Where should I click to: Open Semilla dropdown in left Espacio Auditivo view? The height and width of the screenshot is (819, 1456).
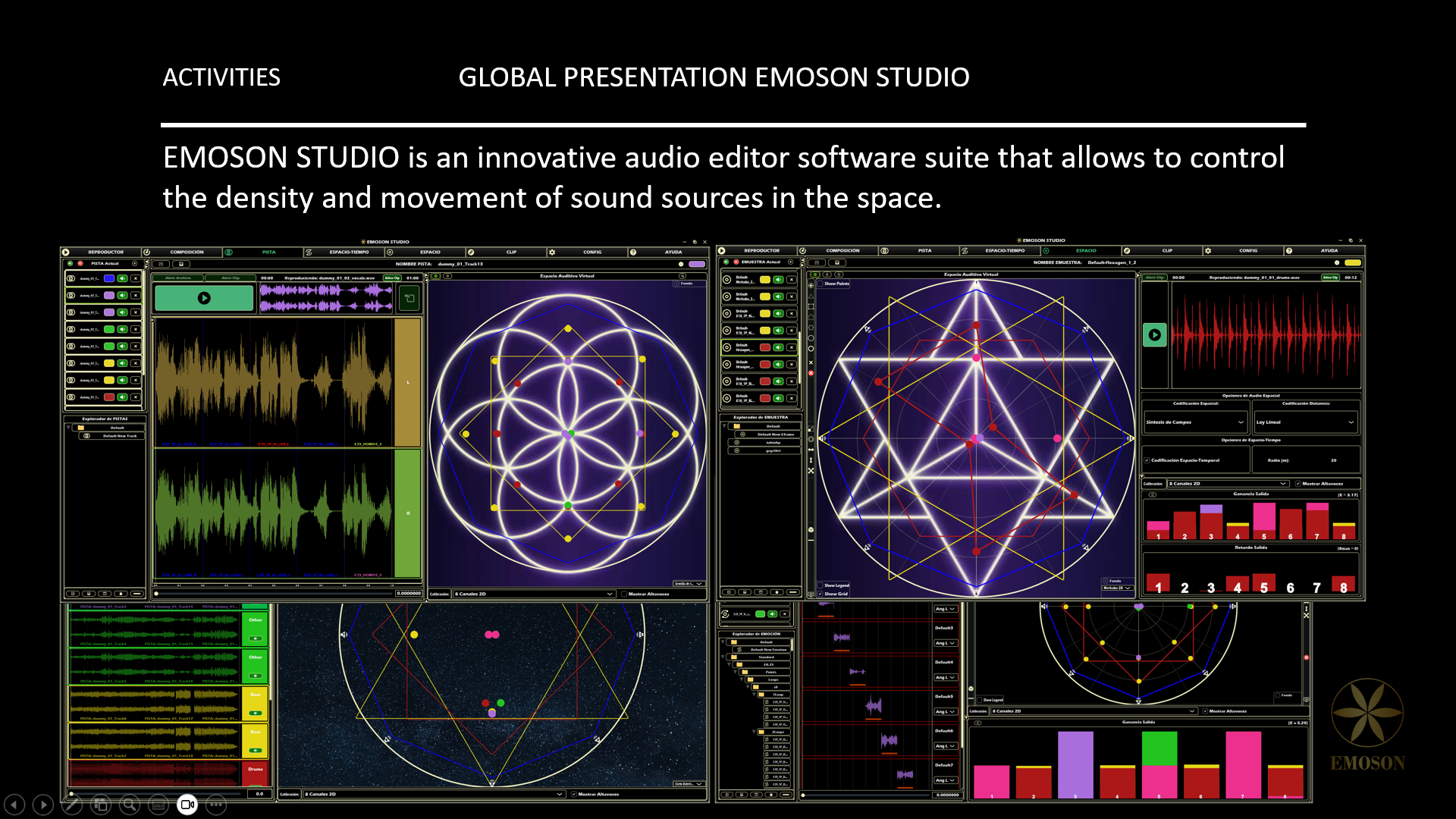689,583
